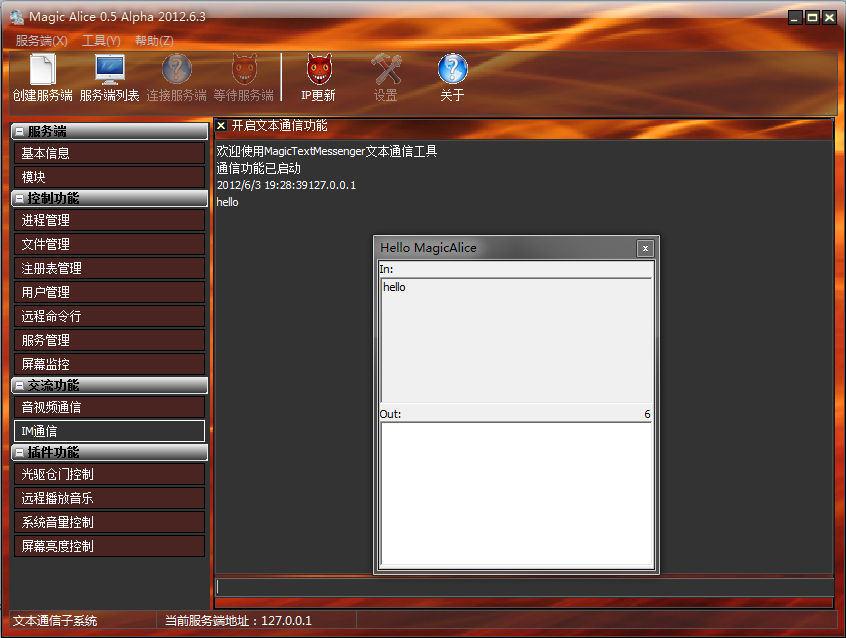Maximize the Magic Alice window

pyautogui.click(x=812, y=18)
